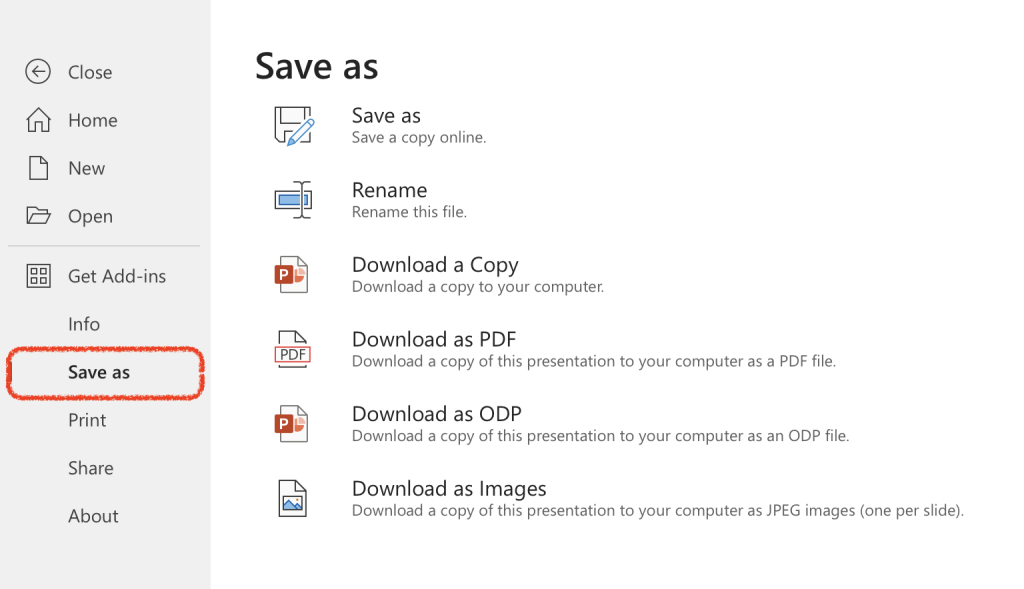The image size is (1024, 589).
Task: Click the picture icon for Download as Images
Action: (x=292, y=498)
